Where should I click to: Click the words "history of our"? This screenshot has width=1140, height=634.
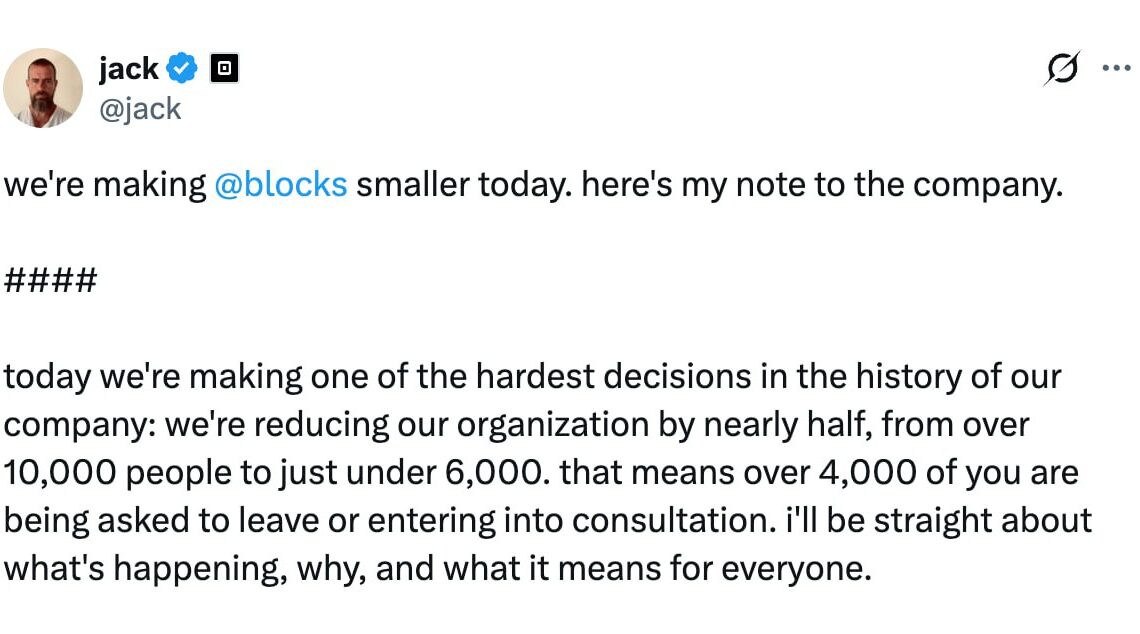tap(959, 377)
